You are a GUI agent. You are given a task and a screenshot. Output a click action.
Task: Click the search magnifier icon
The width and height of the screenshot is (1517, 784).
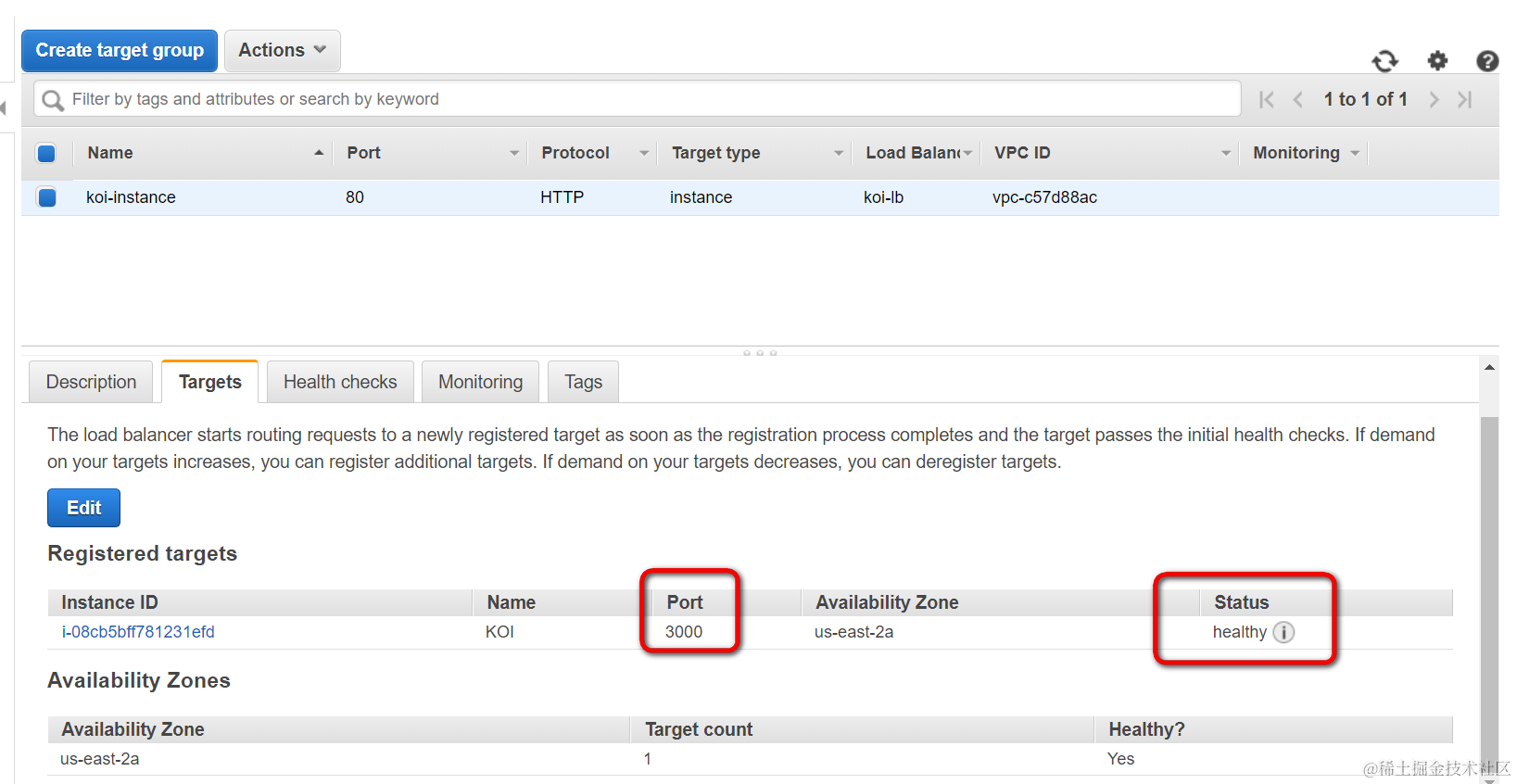pos(54,100)
